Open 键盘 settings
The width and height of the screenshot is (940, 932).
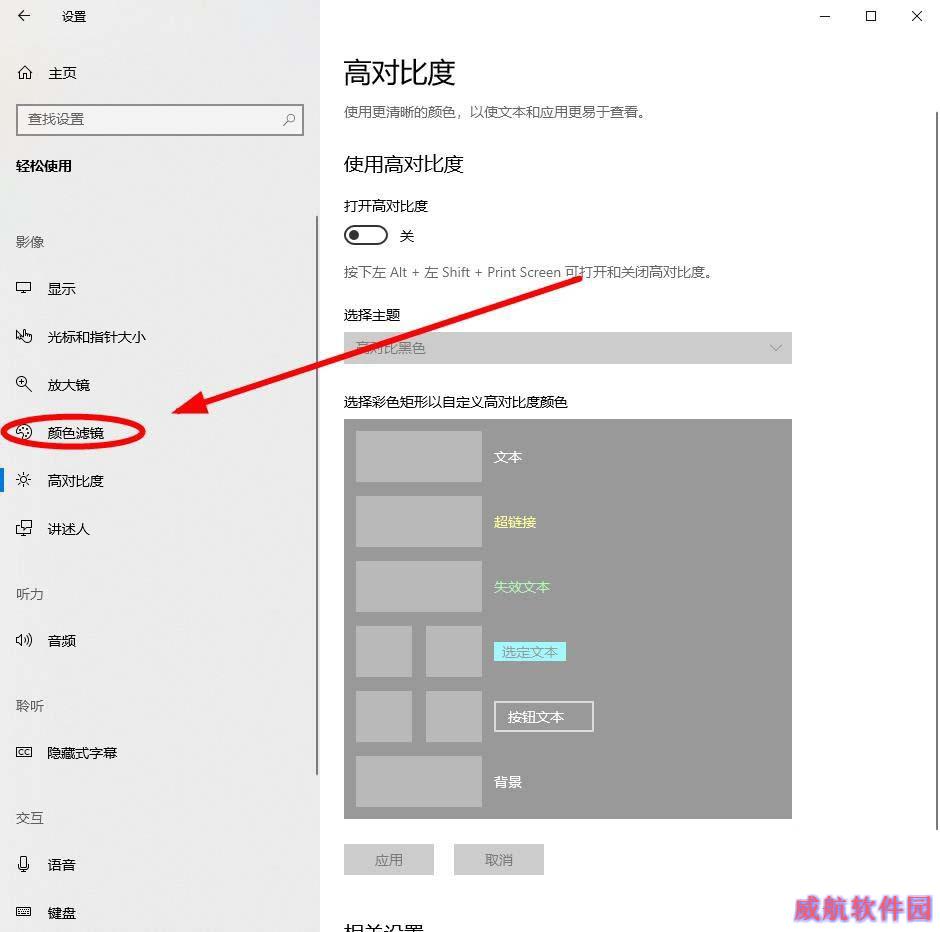point(62,913)
